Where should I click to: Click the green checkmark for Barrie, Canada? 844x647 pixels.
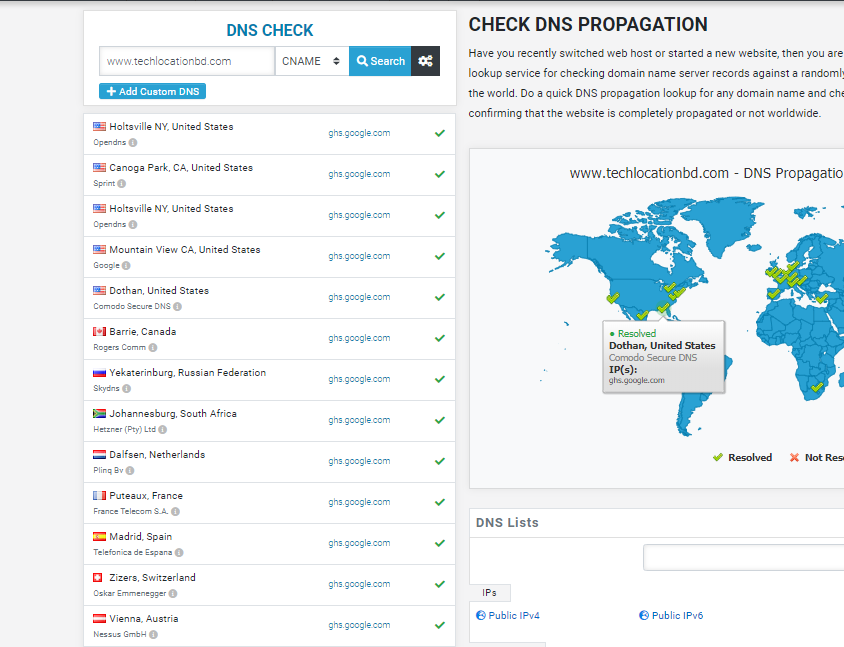pos(439,338)
